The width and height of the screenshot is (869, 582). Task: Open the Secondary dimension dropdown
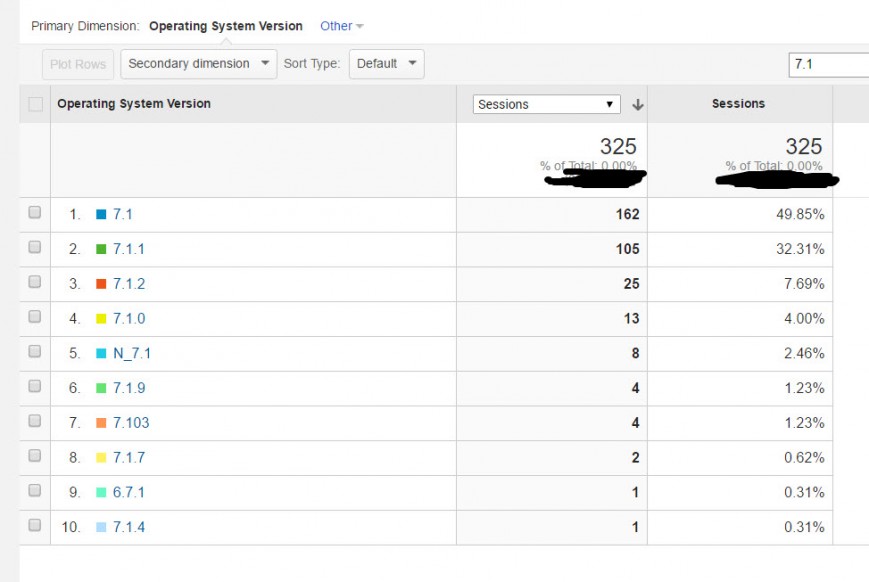pos(199,64)
